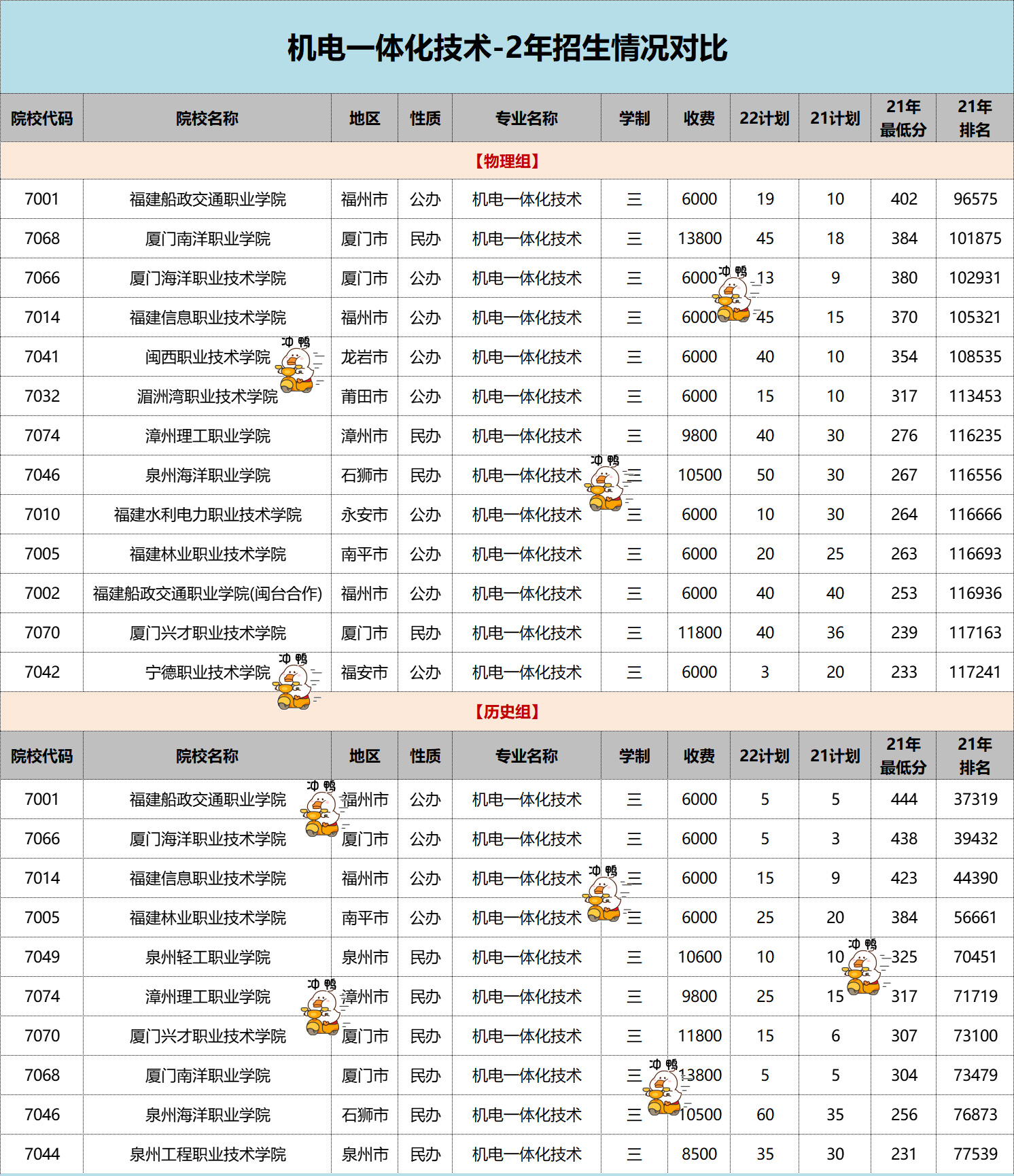Select the region cell 福安市
Viewport: 1014px width, 1176px height.
(364, 672)
